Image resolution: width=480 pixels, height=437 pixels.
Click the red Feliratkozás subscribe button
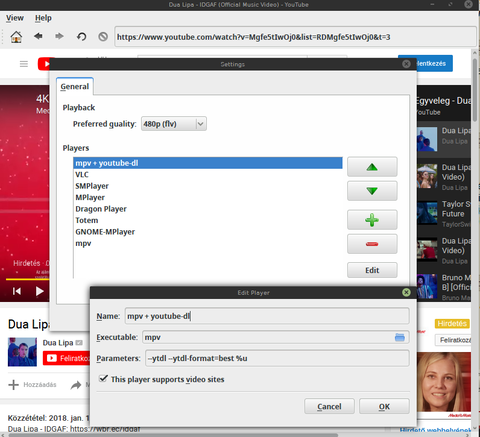tap(67, 358)
